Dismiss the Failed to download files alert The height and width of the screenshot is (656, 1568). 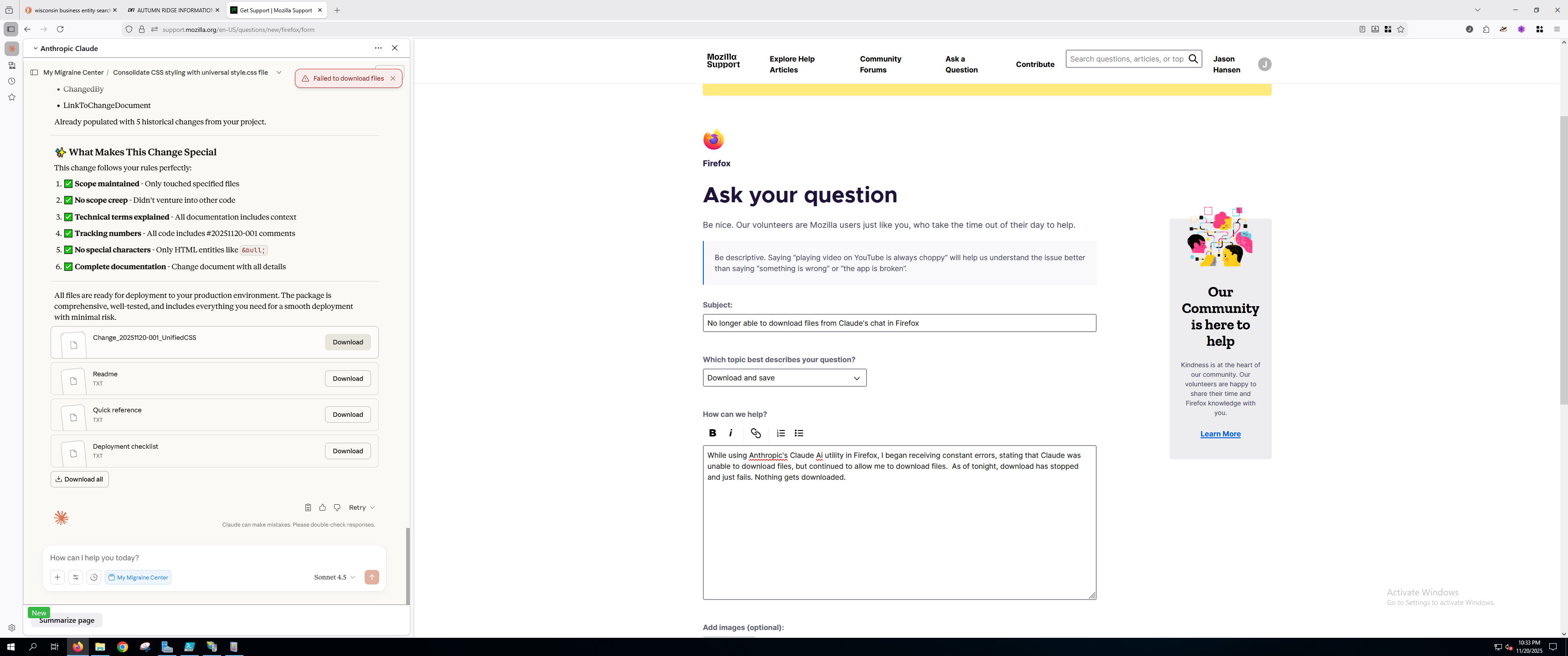392,78
